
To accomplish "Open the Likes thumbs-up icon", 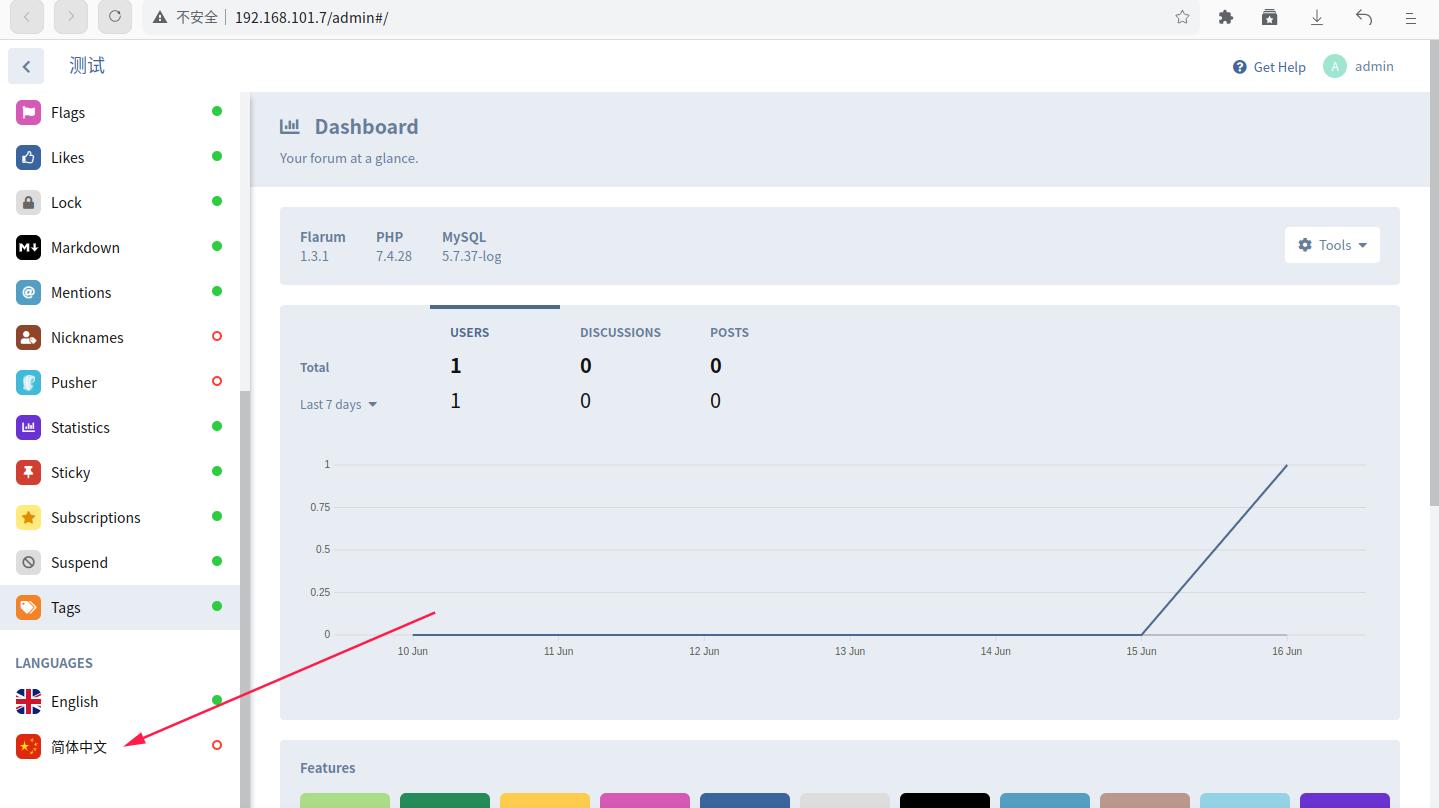I will coord(28,157).
